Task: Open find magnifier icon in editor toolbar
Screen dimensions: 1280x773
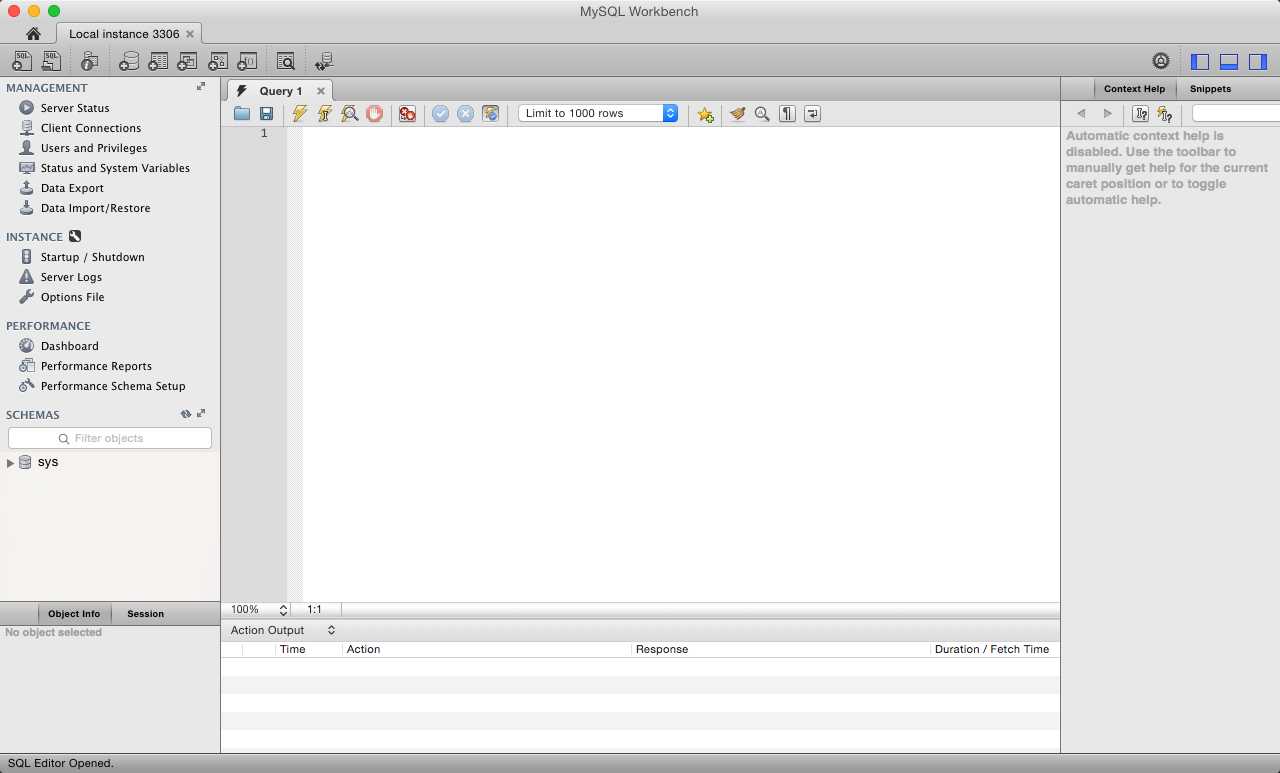Action: [762, 114]
